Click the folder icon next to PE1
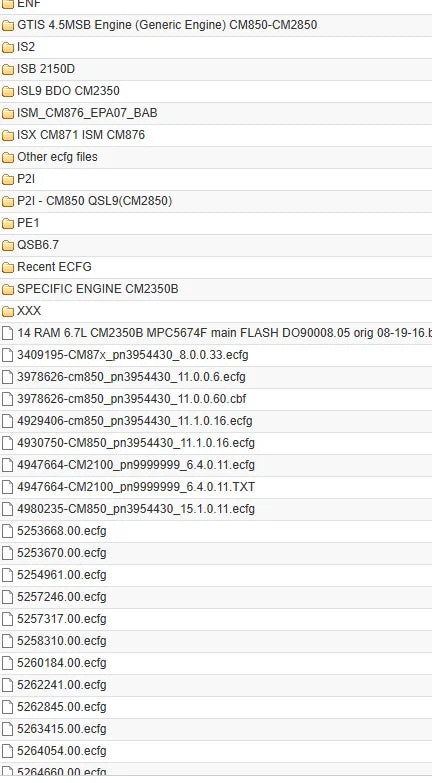432x783 pixels. [x=7, y=223]
